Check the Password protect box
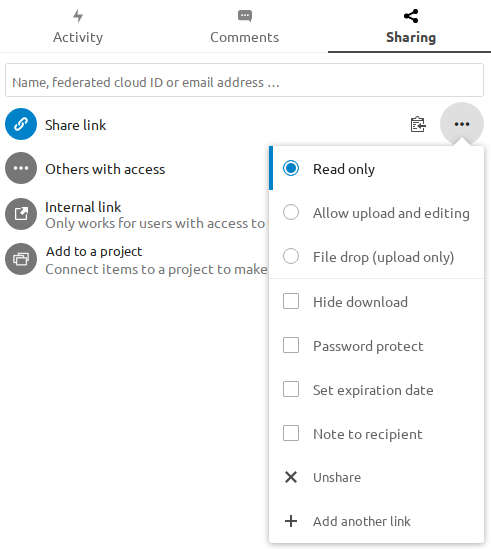This screenshot has width=491, height=549. click(x=291, y=345)
